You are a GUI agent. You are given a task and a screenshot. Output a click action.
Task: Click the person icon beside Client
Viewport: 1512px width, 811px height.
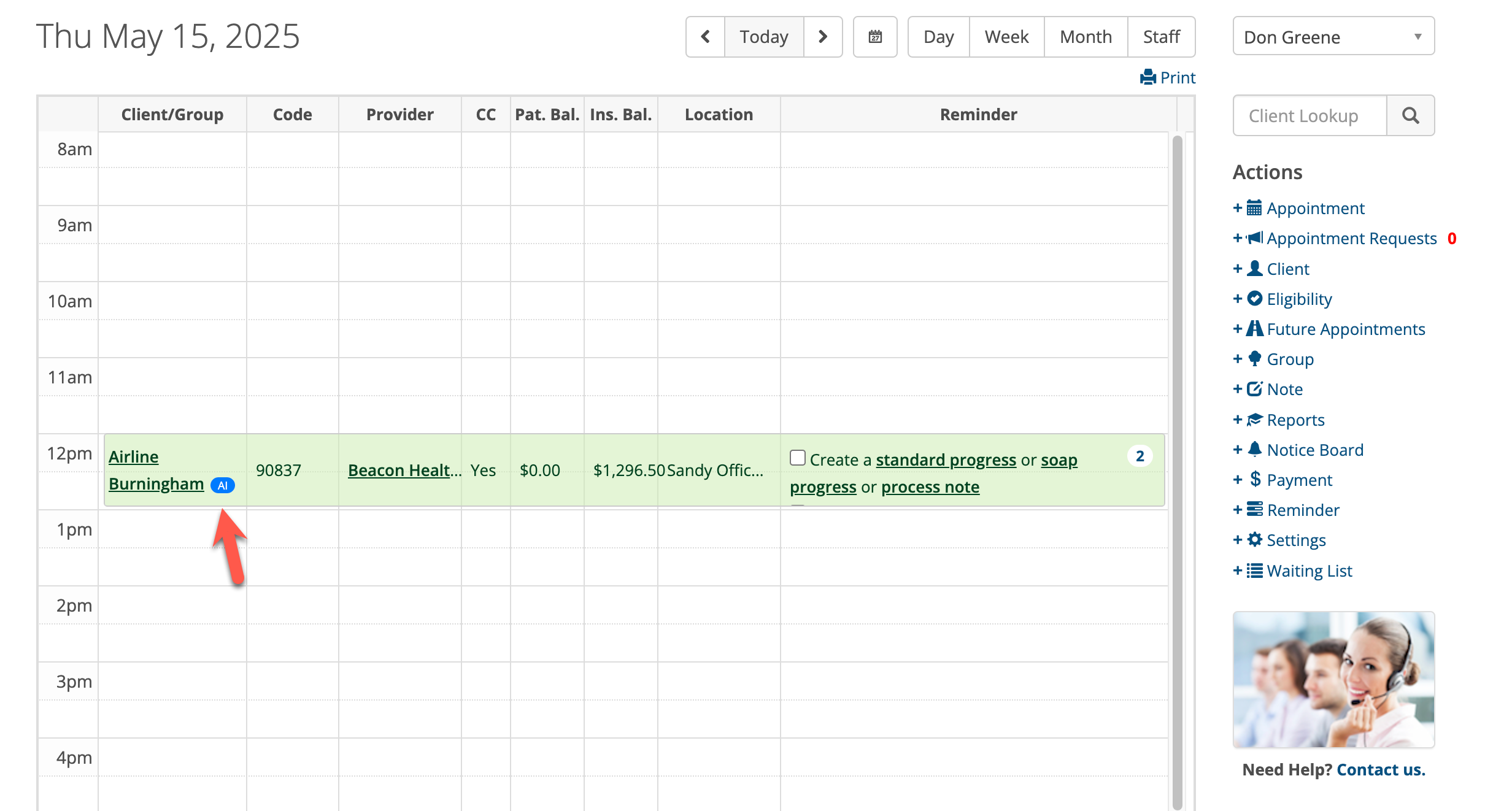coord(1254,269)
